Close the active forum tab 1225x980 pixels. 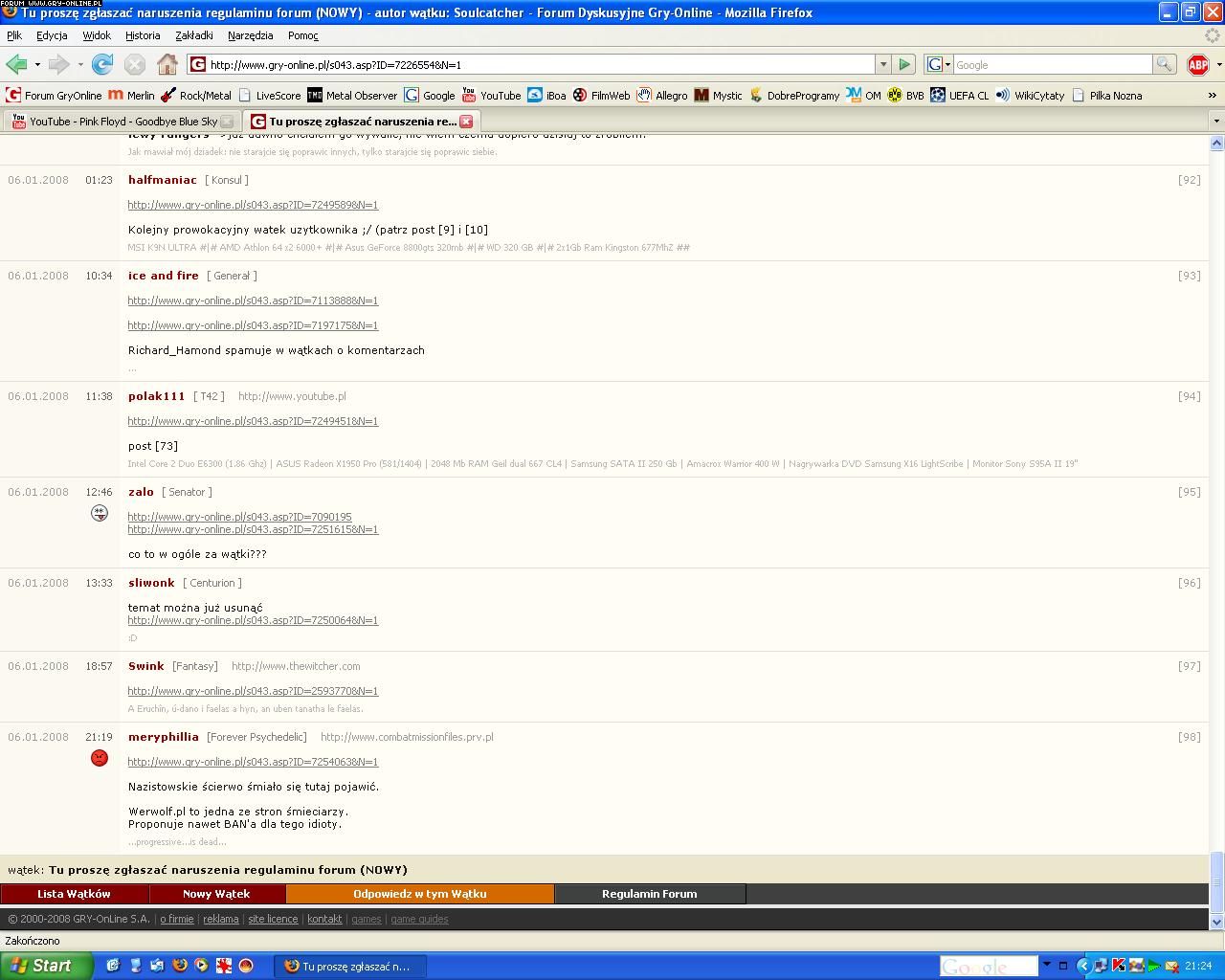[x=466, y=122]
